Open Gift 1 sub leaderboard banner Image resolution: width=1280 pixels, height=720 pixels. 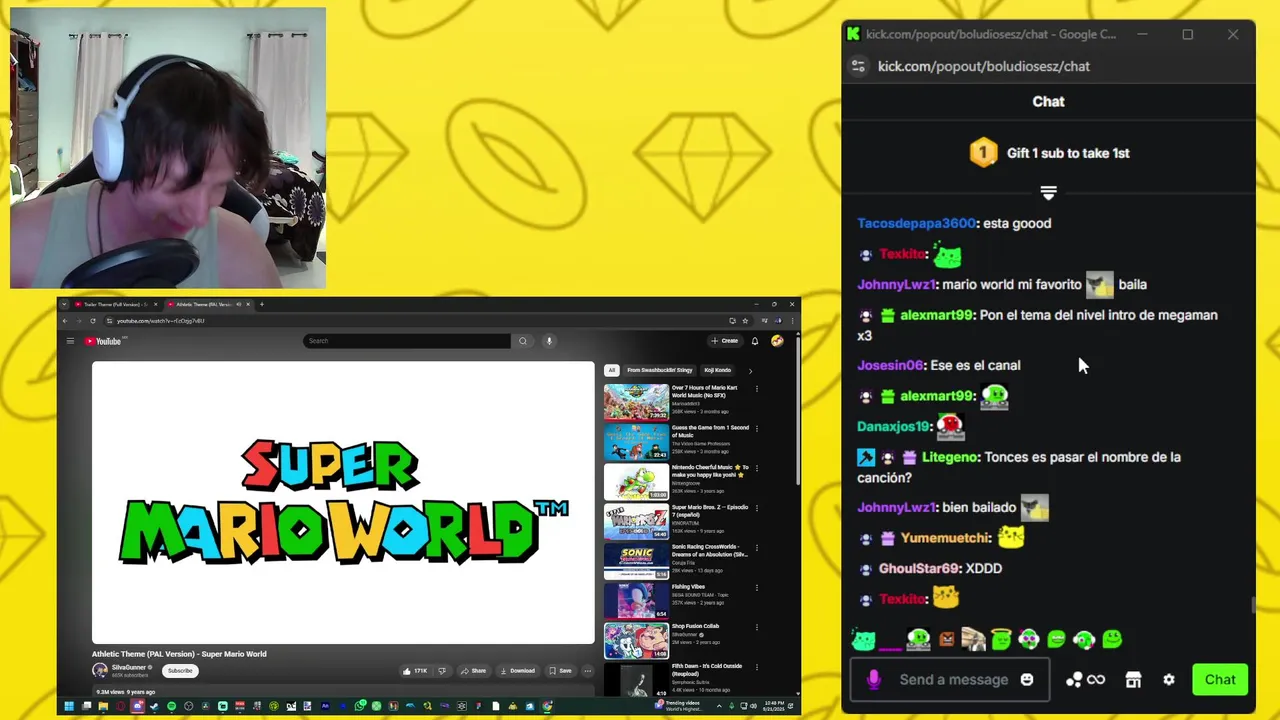pos(1048,153)
